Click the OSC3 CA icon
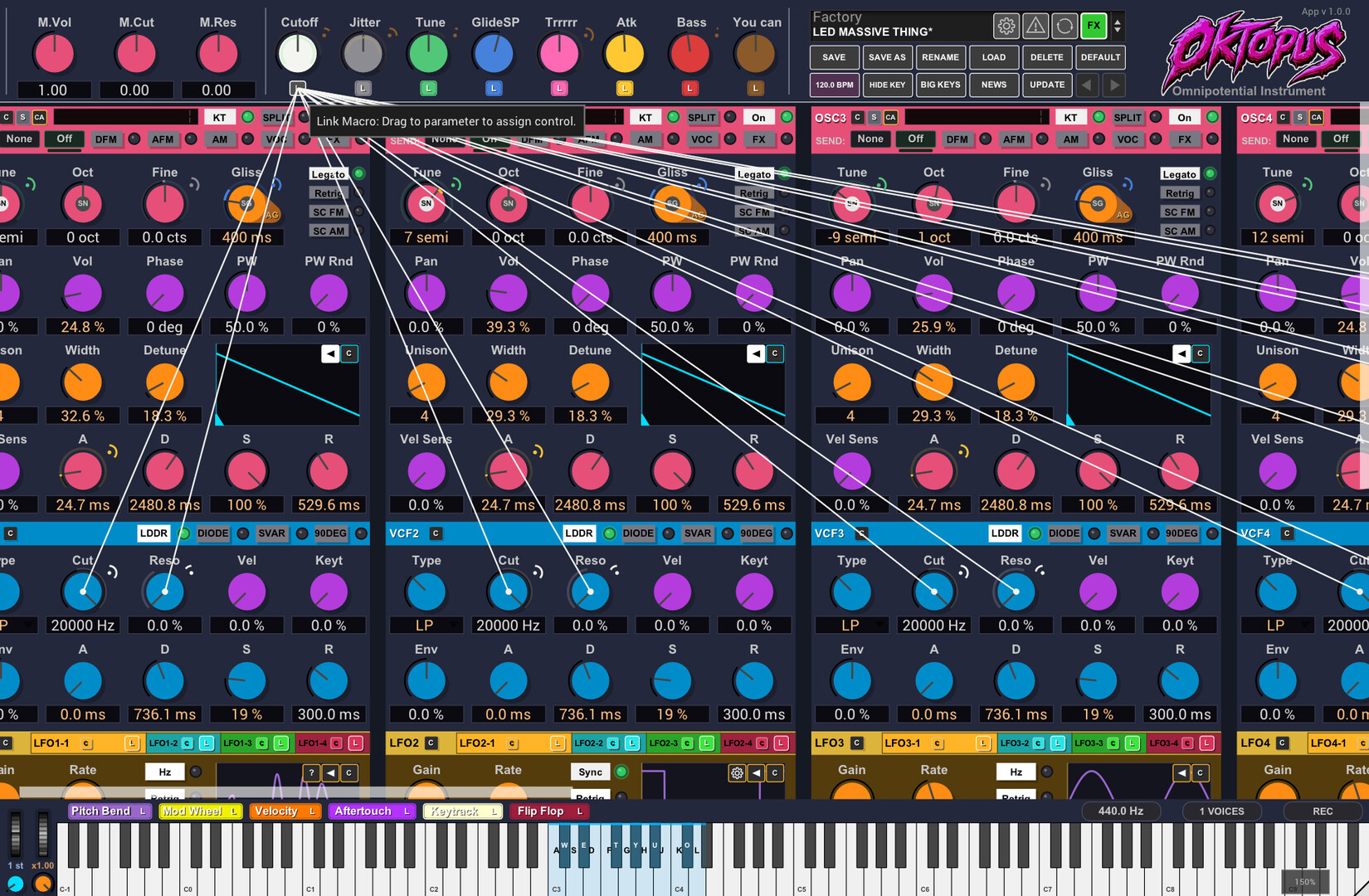1369x896 pixels. [891, 118]
